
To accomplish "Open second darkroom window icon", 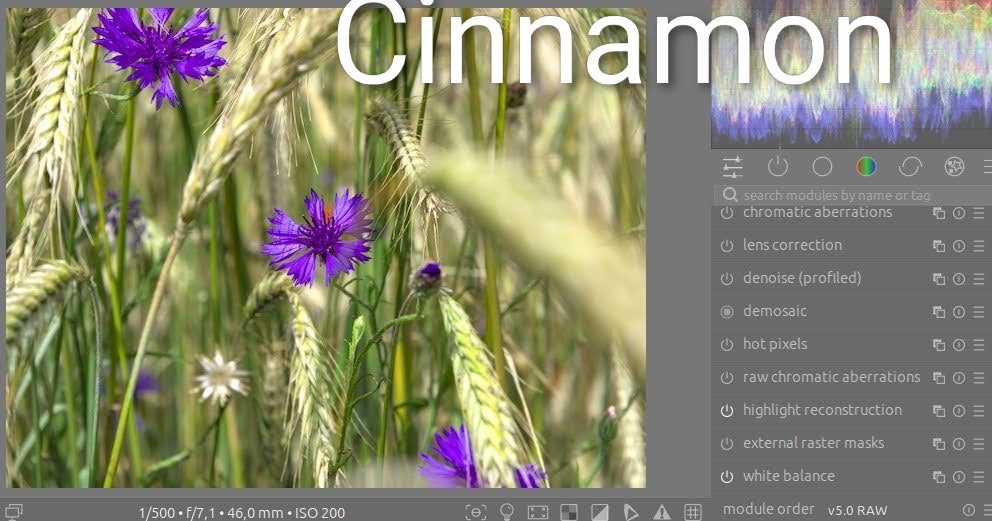I will [13, 512].
